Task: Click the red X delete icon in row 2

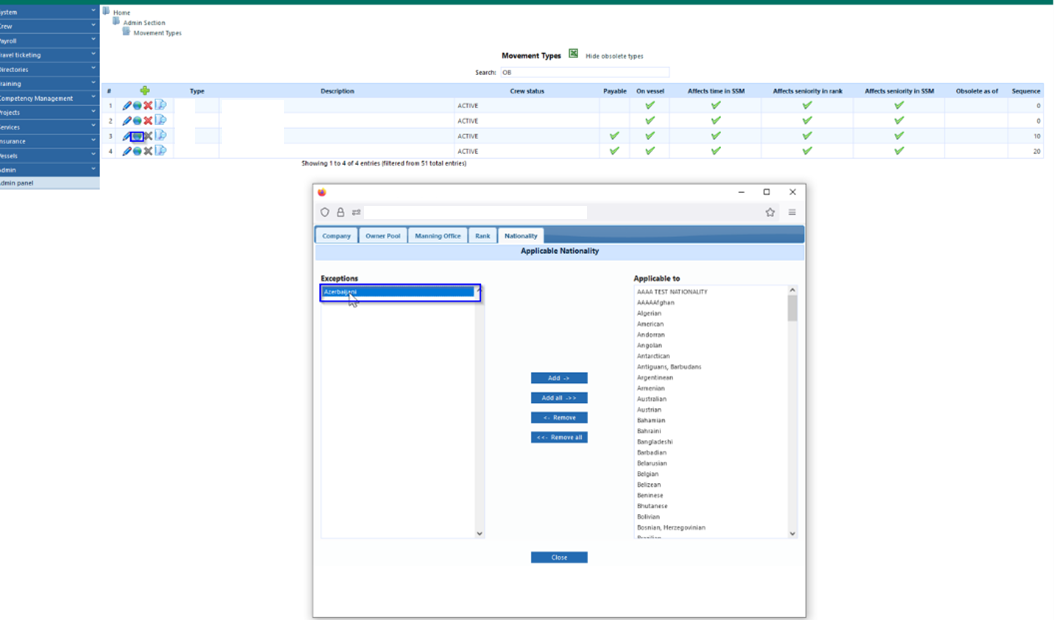Action: click(x=148, y=121)
